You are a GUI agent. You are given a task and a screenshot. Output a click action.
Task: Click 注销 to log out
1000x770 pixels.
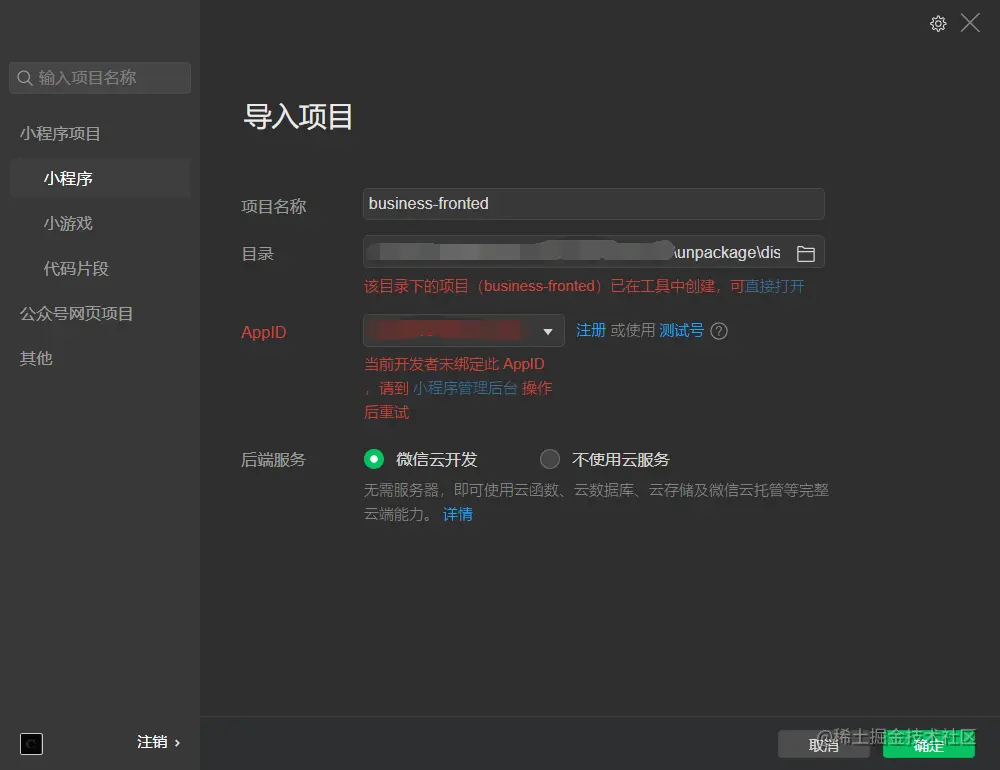pos(151,742)
